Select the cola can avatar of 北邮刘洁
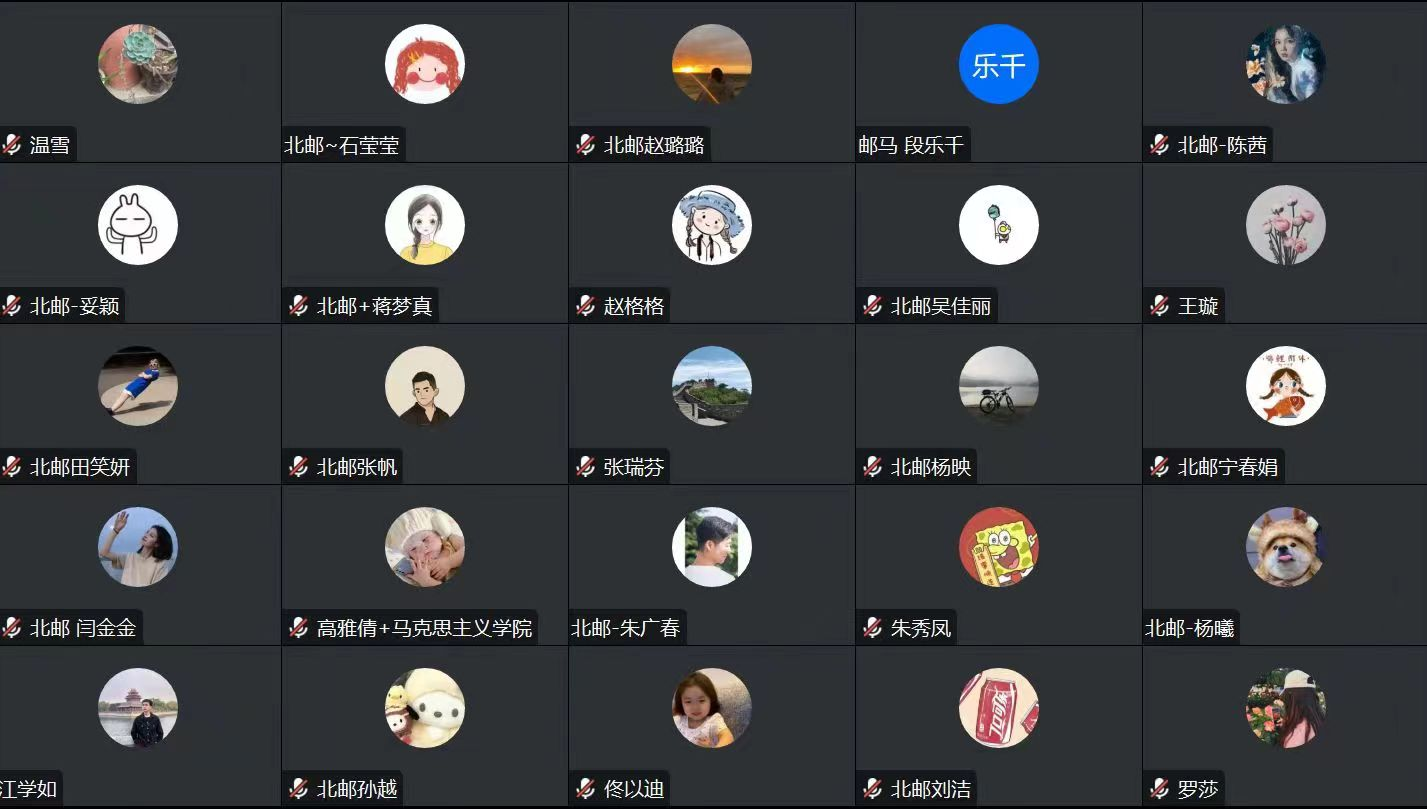 999,708
